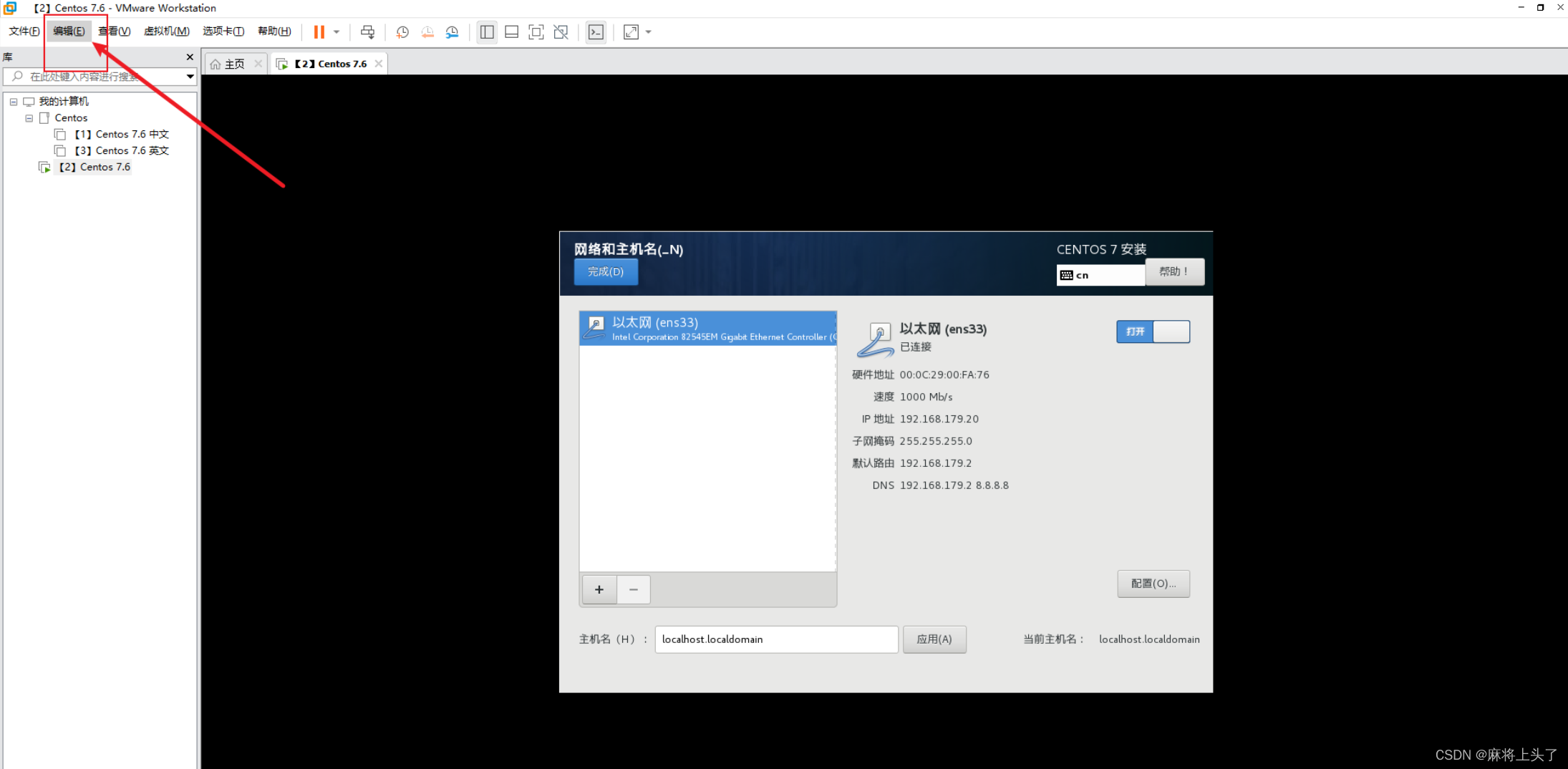Close the 【2】 Centos 7.6 tab

[379, 64]
